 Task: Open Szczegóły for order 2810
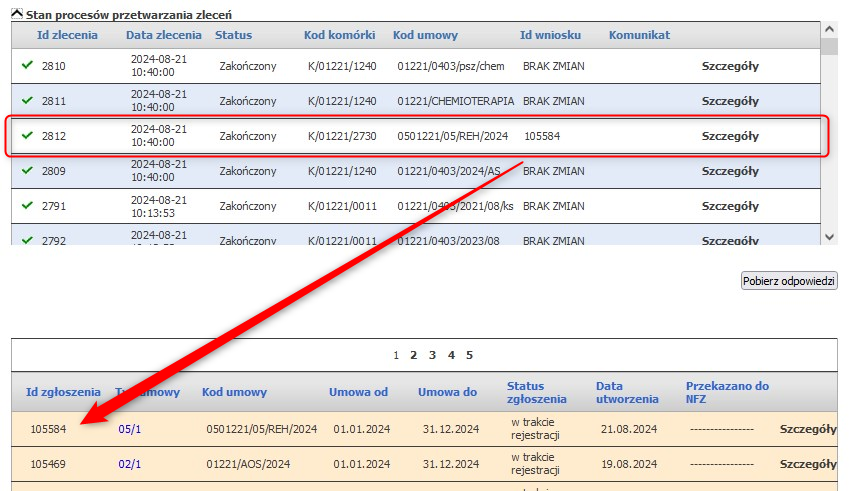[730, 66]
